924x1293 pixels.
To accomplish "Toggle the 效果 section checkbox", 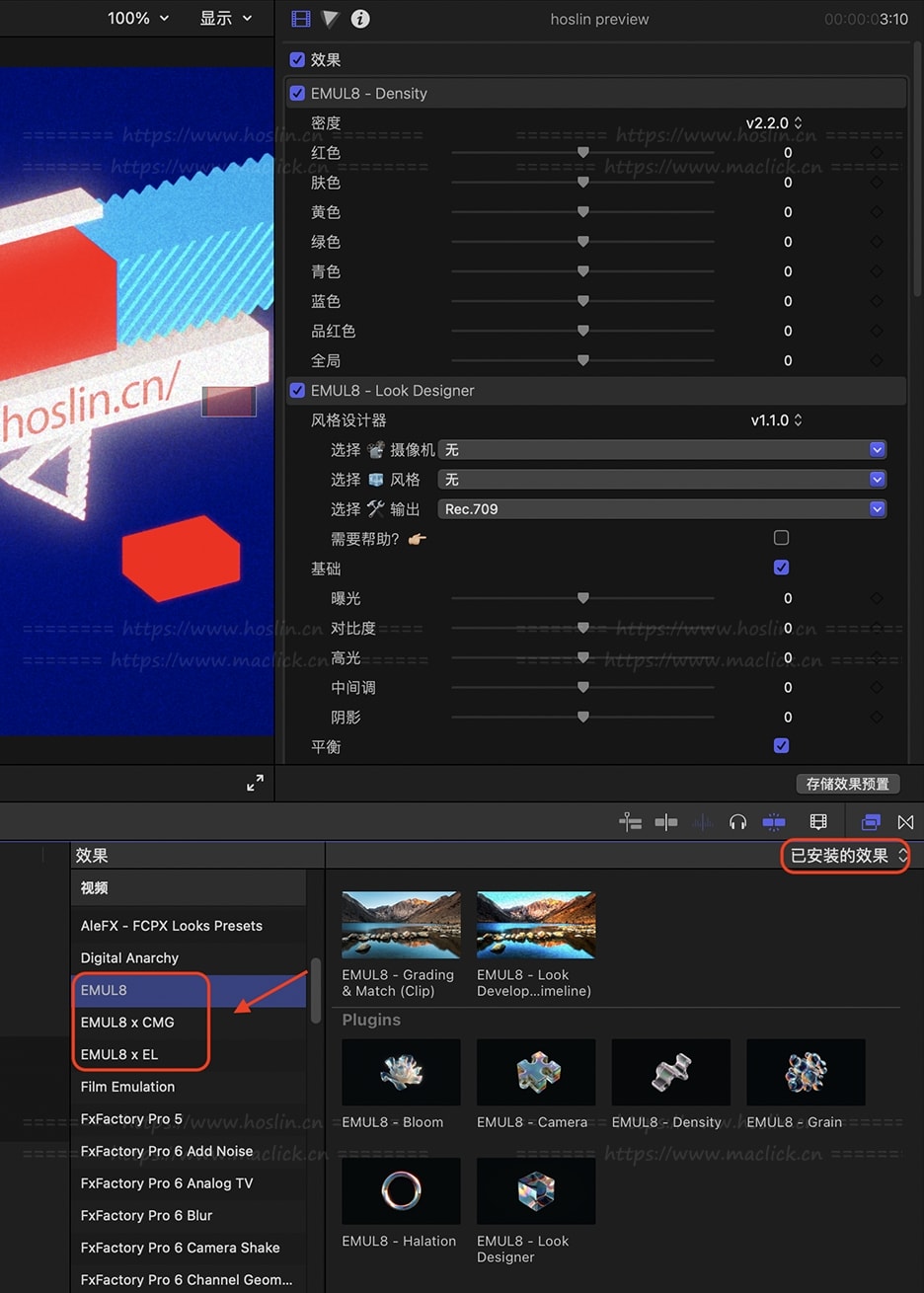I will click(297, 60).
